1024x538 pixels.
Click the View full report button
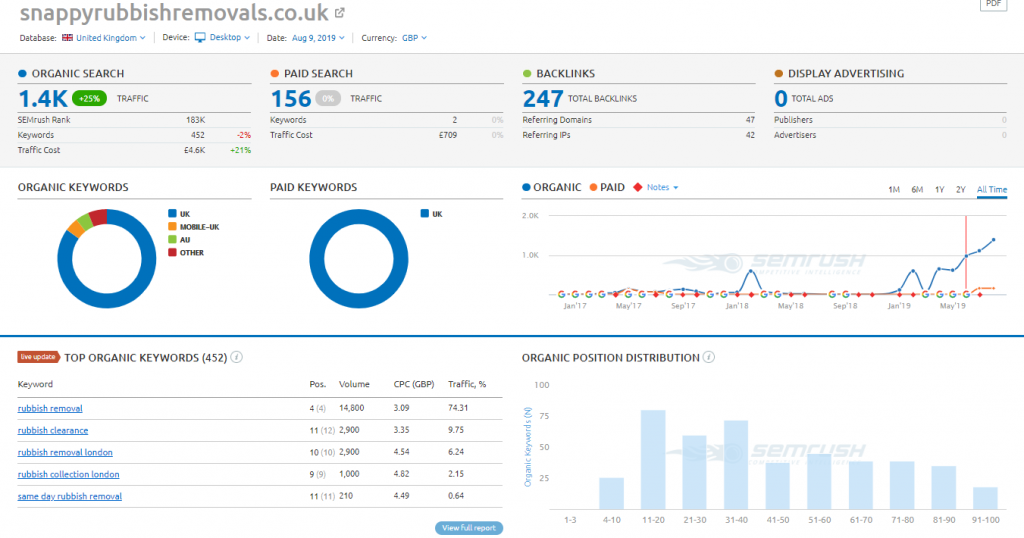[x=469, y=528]
